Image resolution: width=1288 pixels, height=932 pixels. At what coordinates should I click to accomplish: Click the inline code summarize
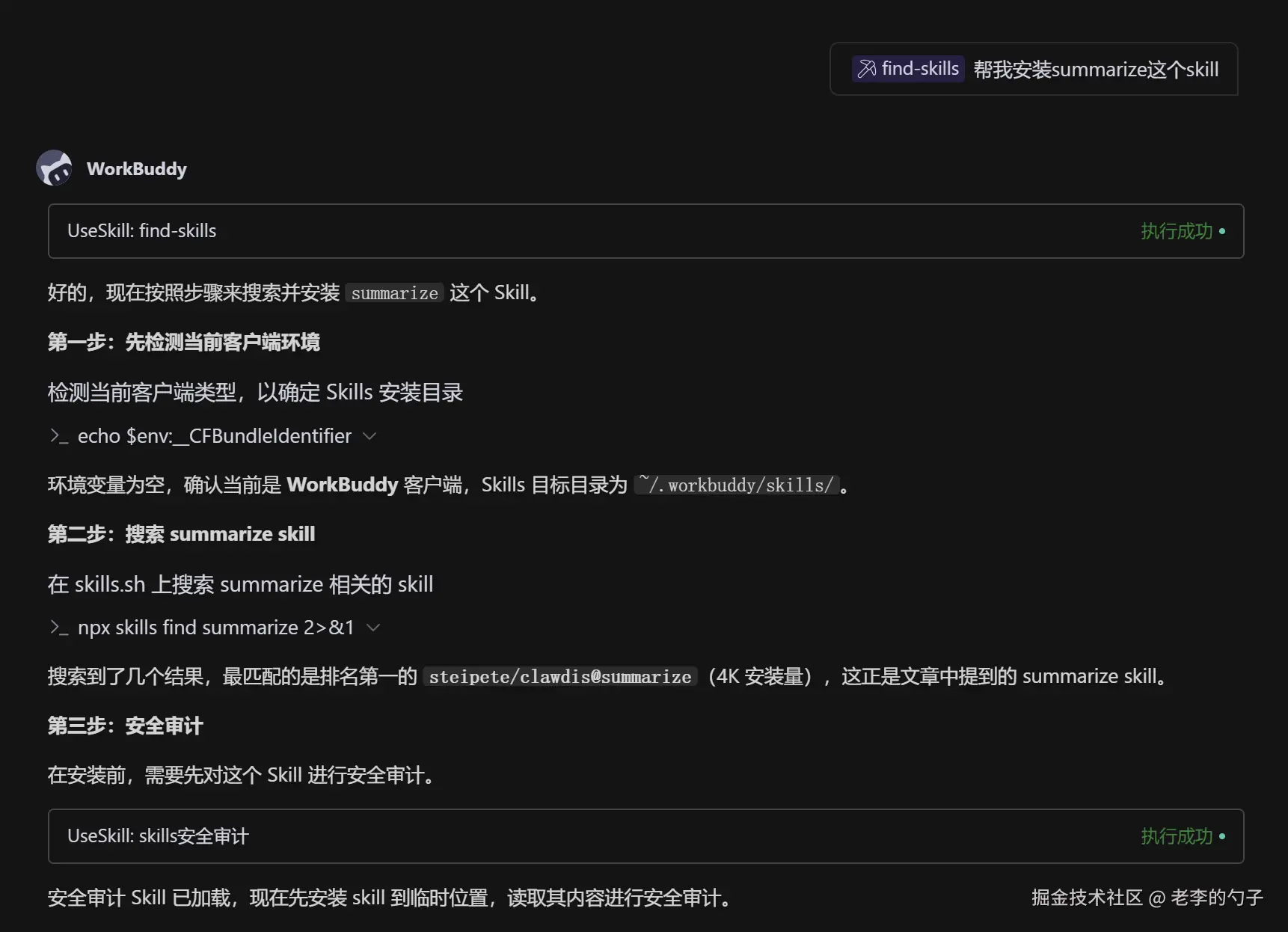click(394, 293)
